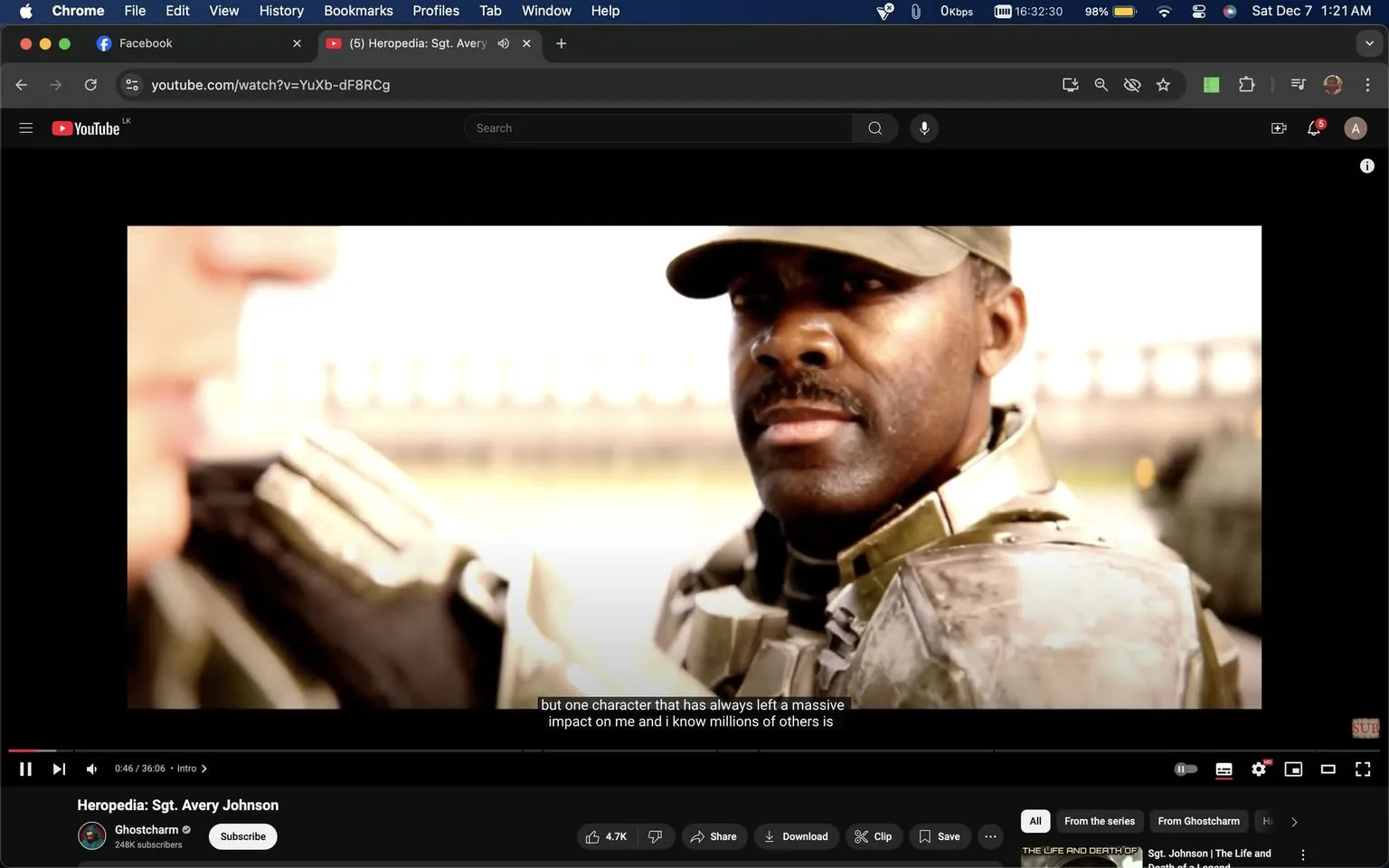Switch to theater mode

tap(1328, 769)
